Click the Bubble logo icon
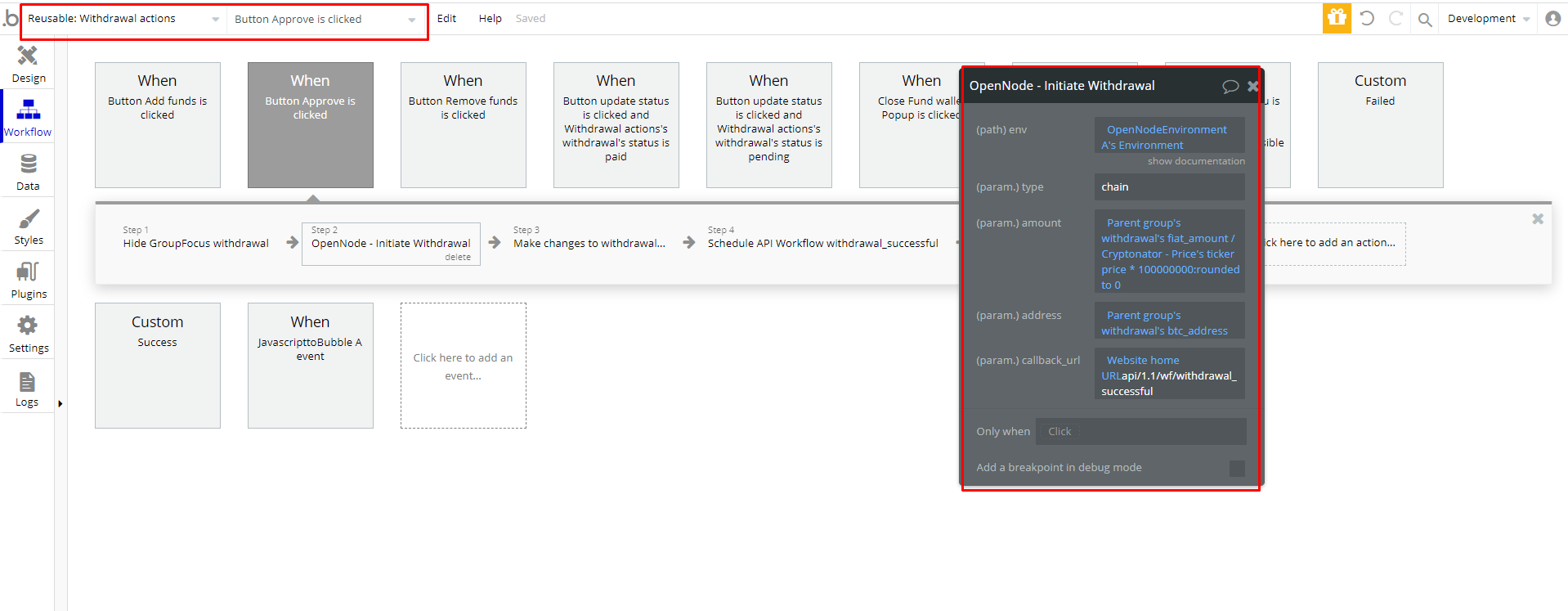Viewport: 1568px width, 611px height. pos(11,18)
